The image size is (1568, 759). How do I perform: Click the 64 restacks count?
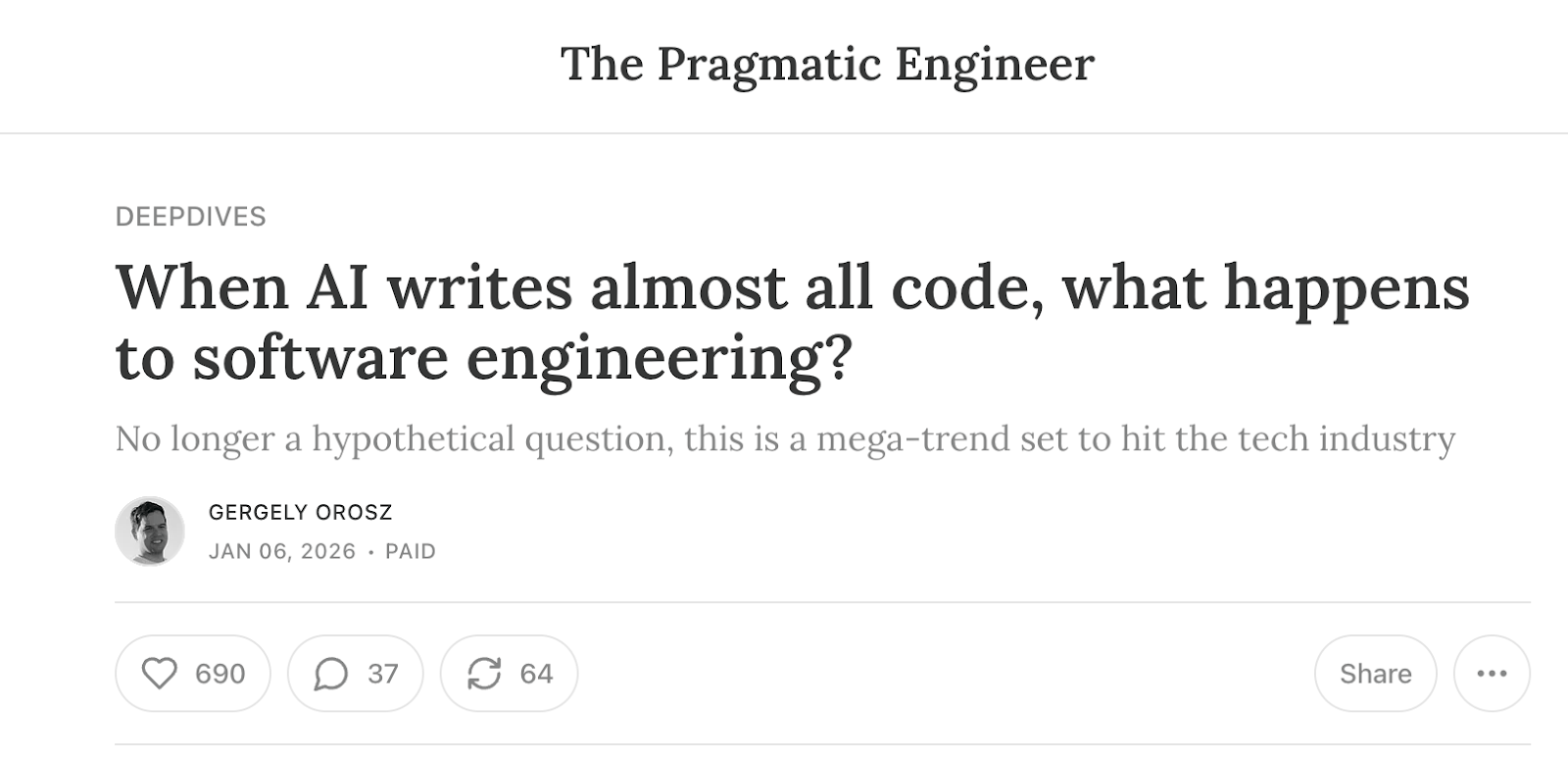pos(536,674)
